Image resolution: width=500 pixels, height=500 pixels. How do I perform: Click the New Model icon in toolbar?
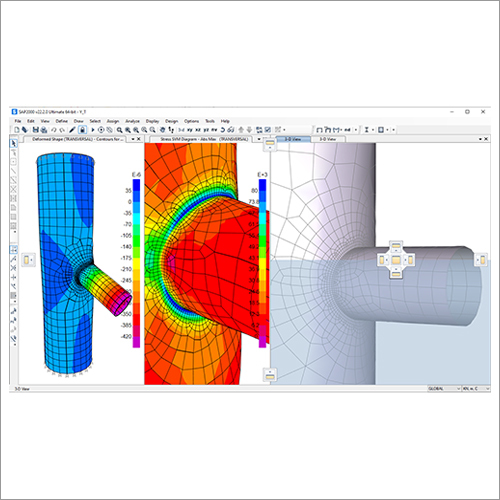[17, 130]
